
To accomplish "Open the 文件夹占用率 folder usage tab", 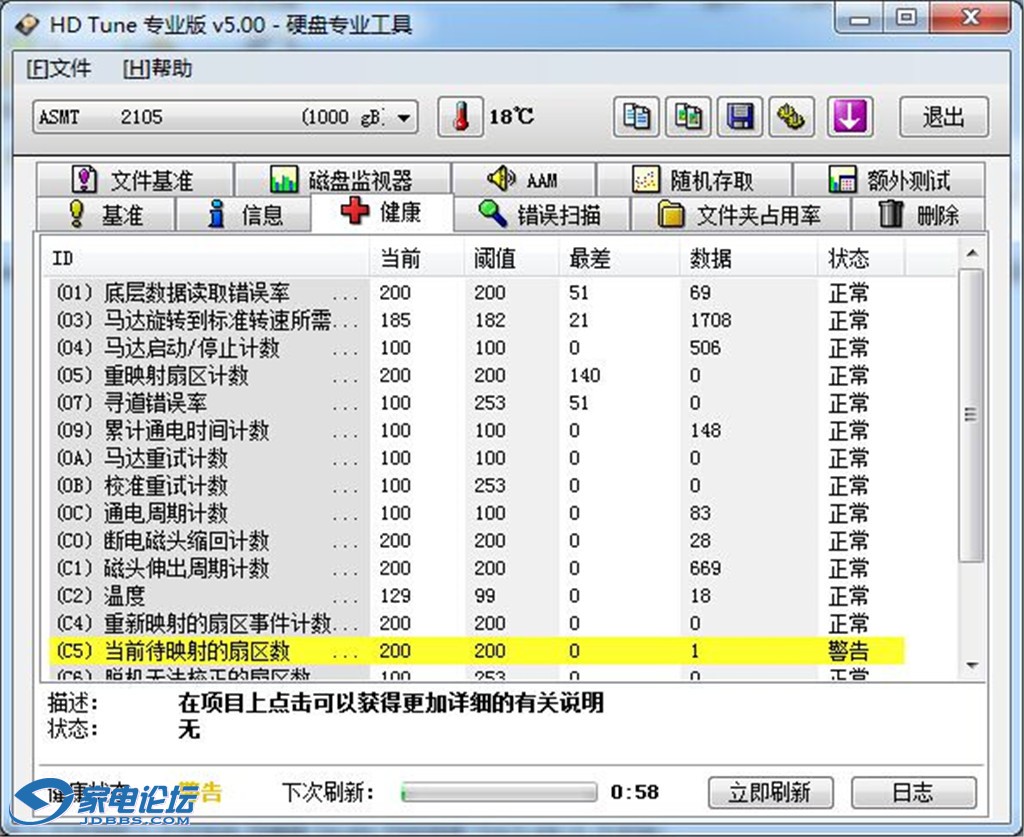I will click(x=741, y=214).
